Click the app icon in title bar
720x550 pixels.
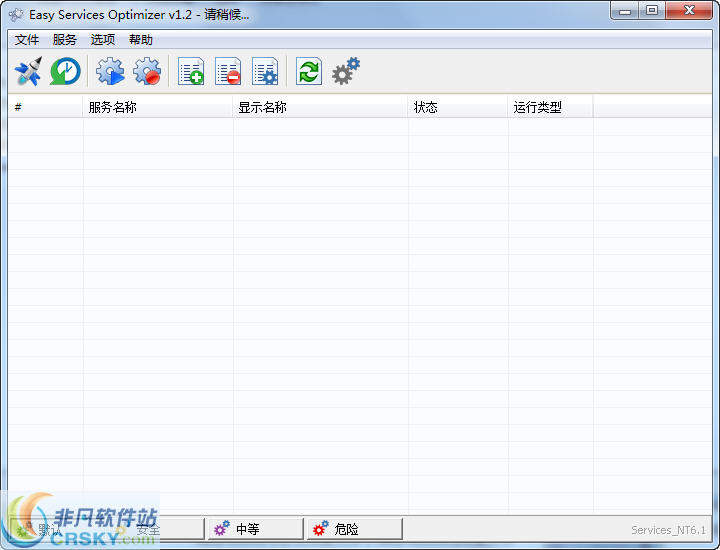coord(16,15)
